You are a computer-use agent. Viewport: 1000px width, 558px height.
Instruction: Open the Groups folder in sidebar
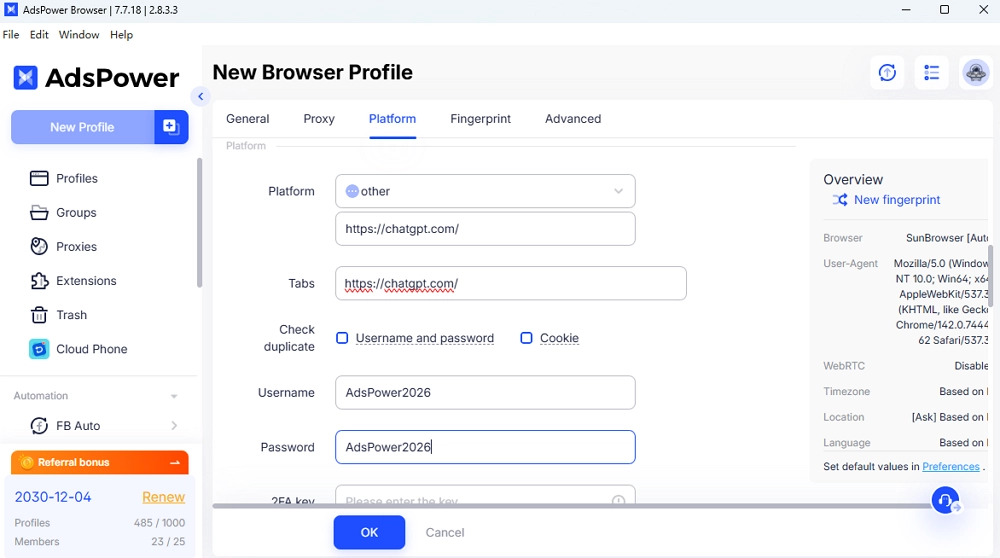[76, 212]
